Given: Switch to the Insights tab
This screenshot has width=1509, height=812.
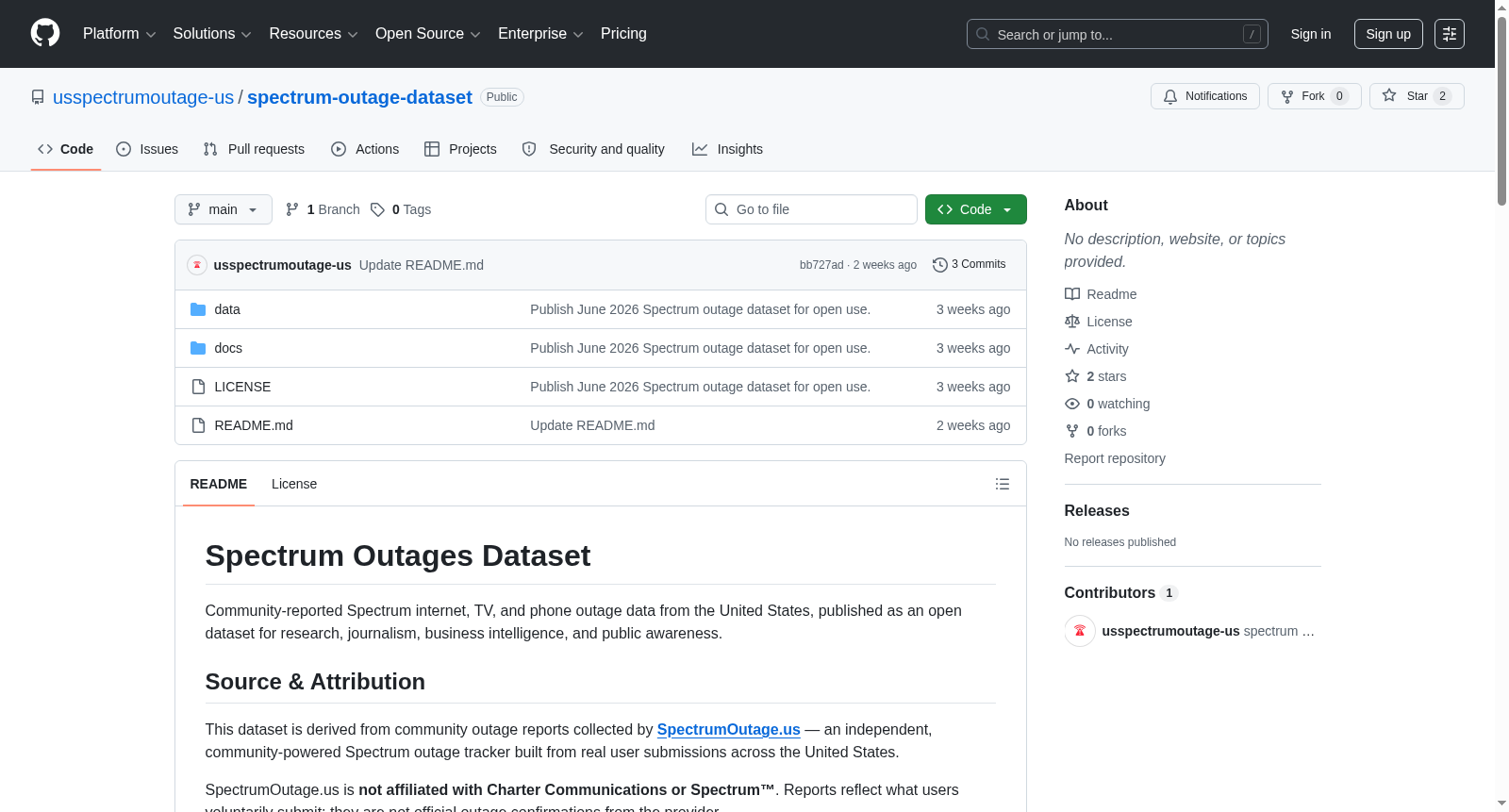Looking at the screenshot, I should pos(727,149).
